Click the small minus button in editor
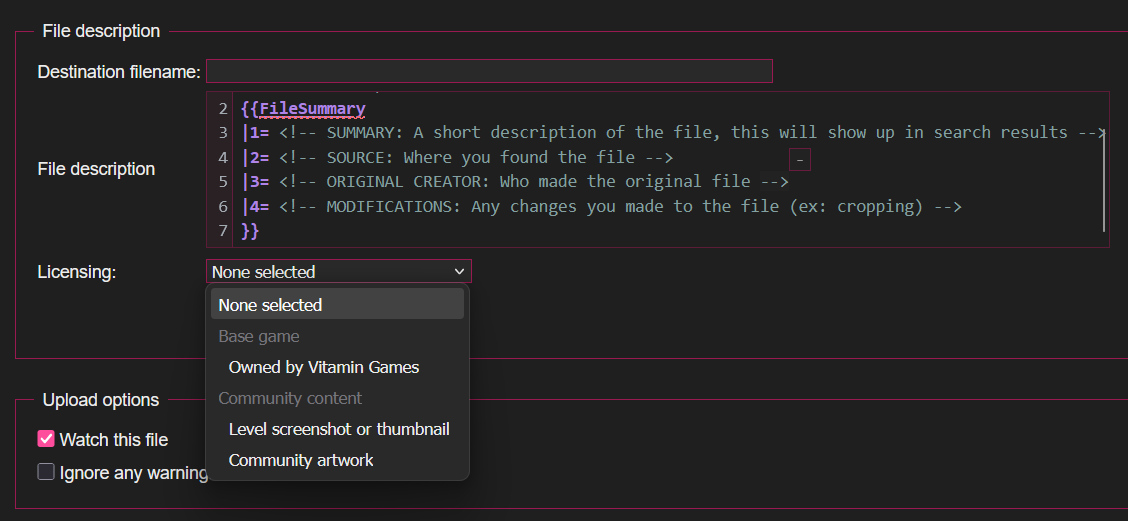The image size is (1128, 521). 799,160
